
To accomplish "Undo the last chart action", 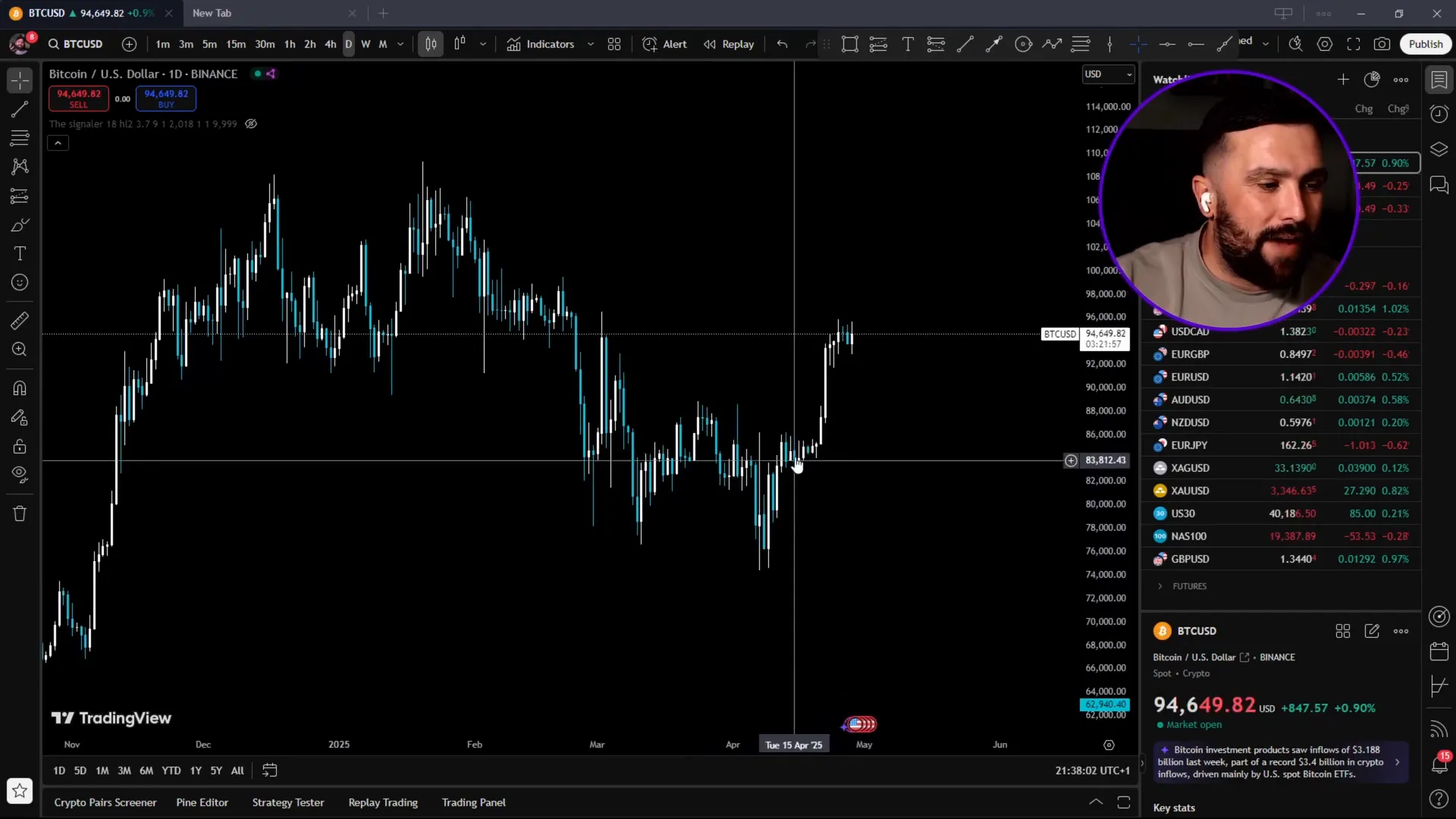I will 782,44.
